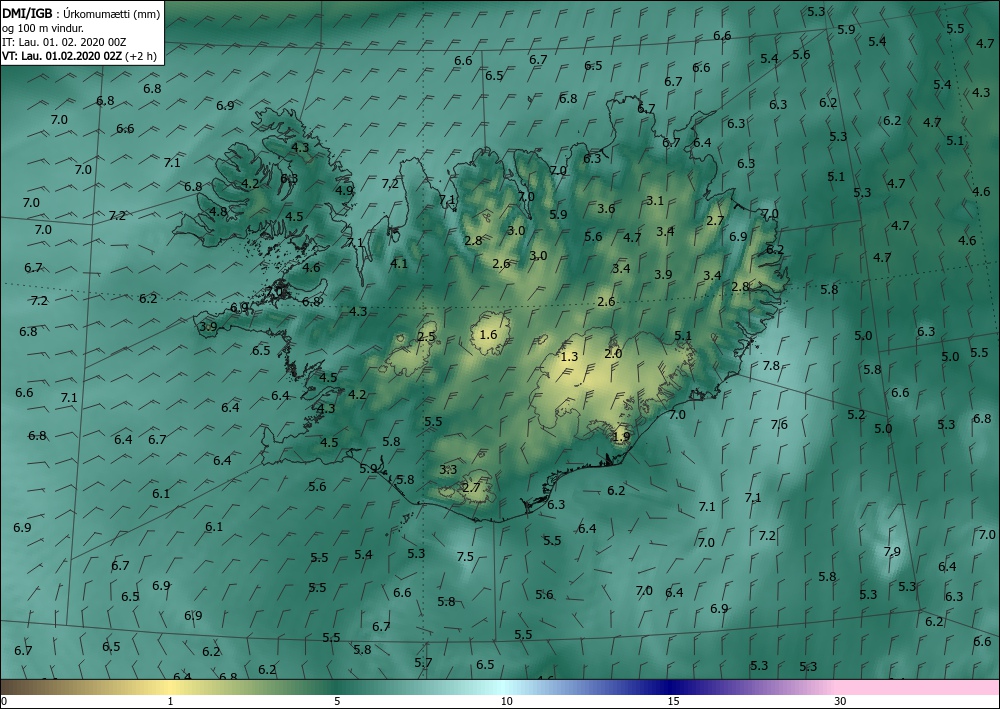Click the pale cyan color bar segment near label 10
1000x709 pixels.
tap(504, 687)
